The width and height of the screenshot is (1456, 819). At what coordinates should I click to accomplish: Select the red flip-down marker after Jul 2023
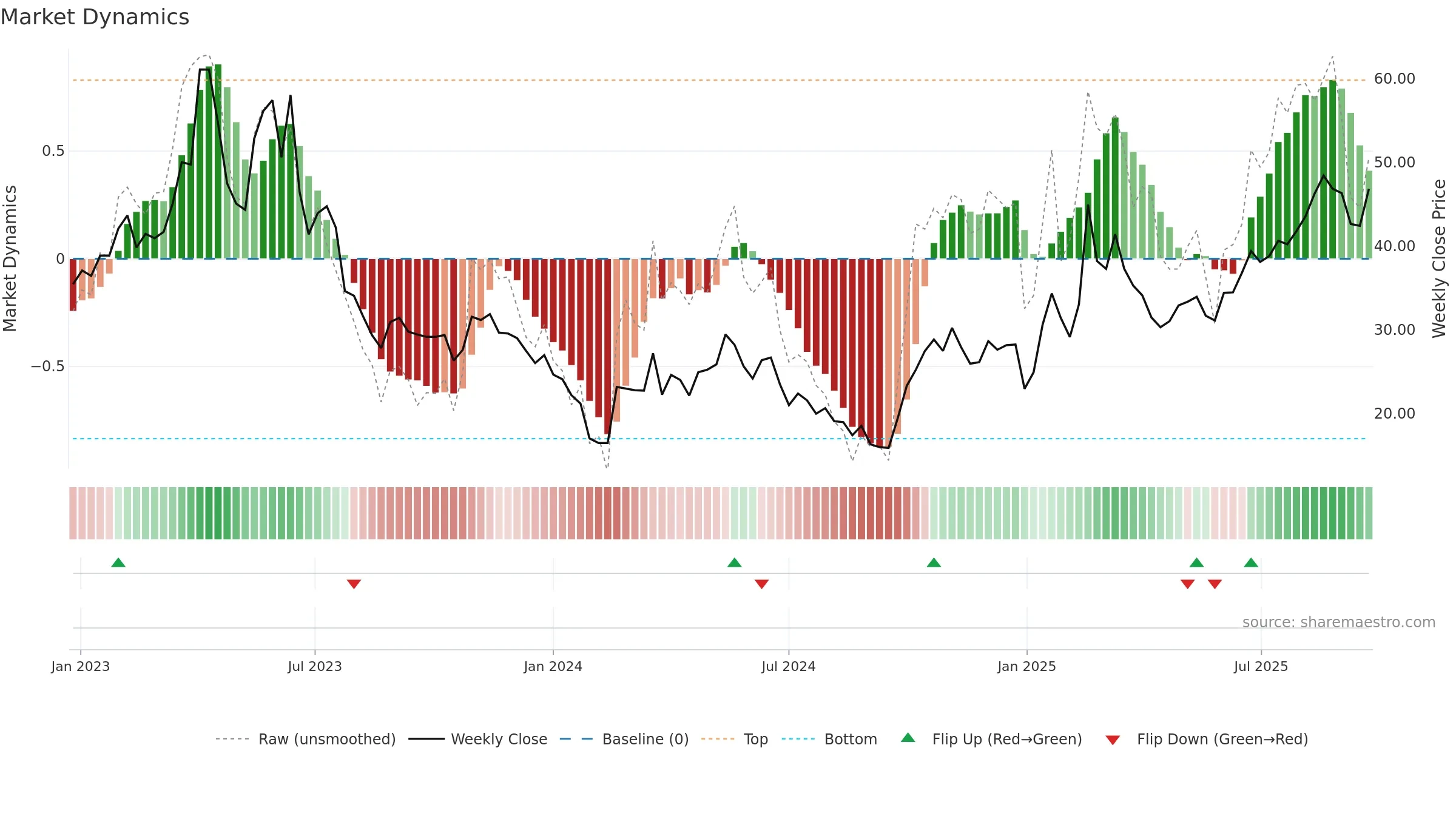click(x=354, y=584)
